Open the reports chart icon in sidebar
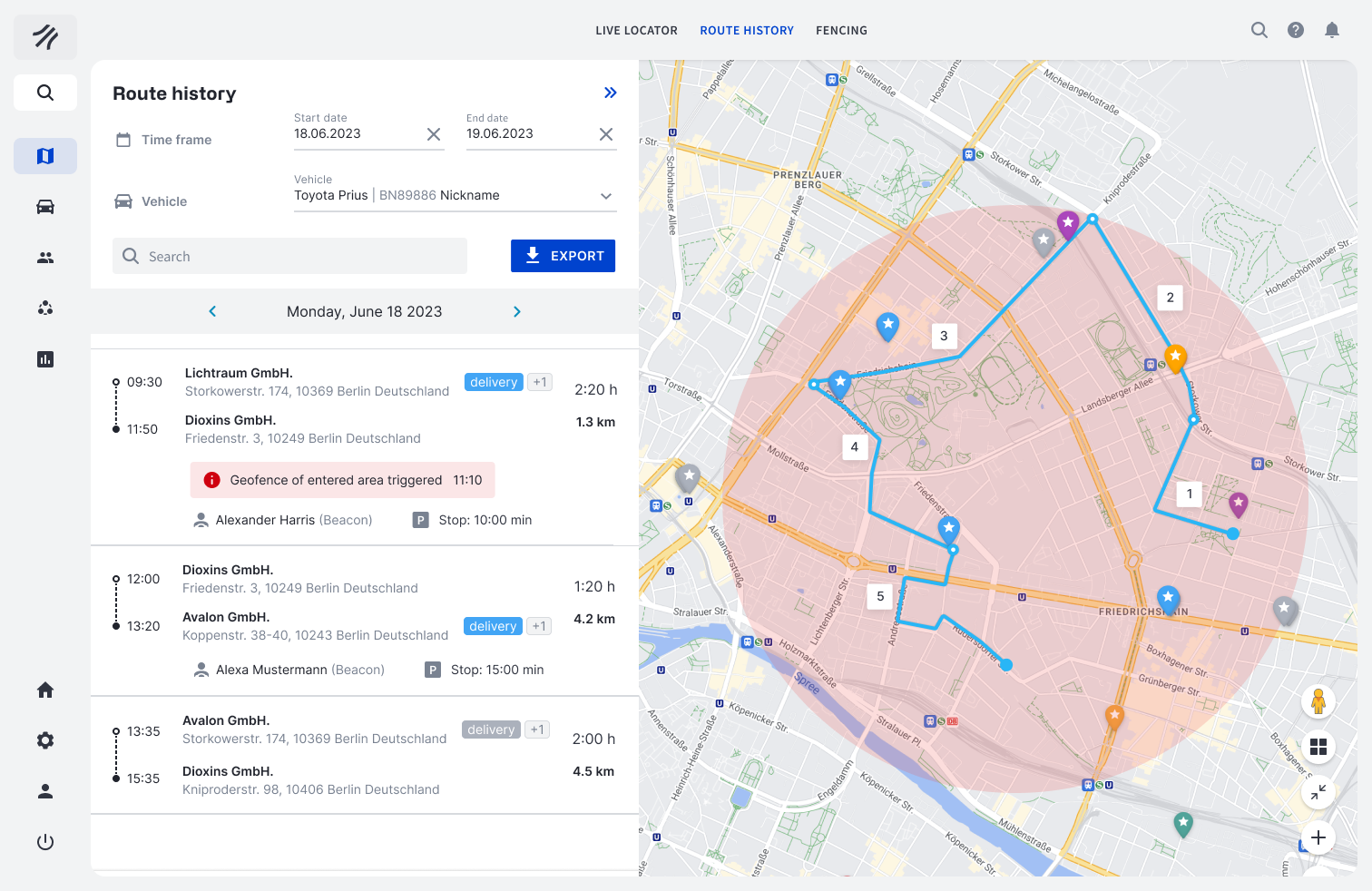This screenshot has height=891, width=1372. coord(45,359)
